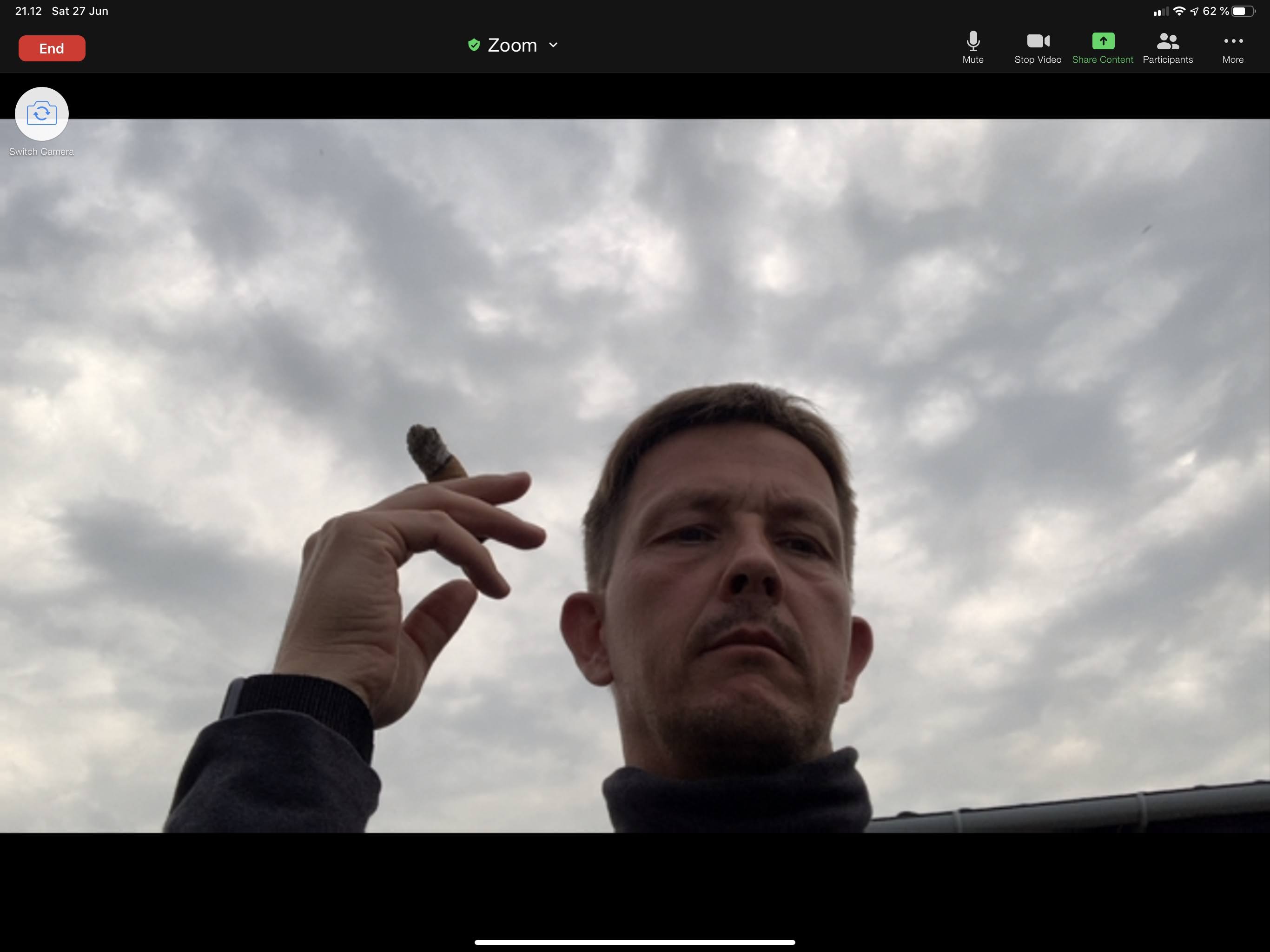The height and width of the screenshot is (952, 1270).
Task: Expand the Zoom title chevron
Action: coord(554,45)
